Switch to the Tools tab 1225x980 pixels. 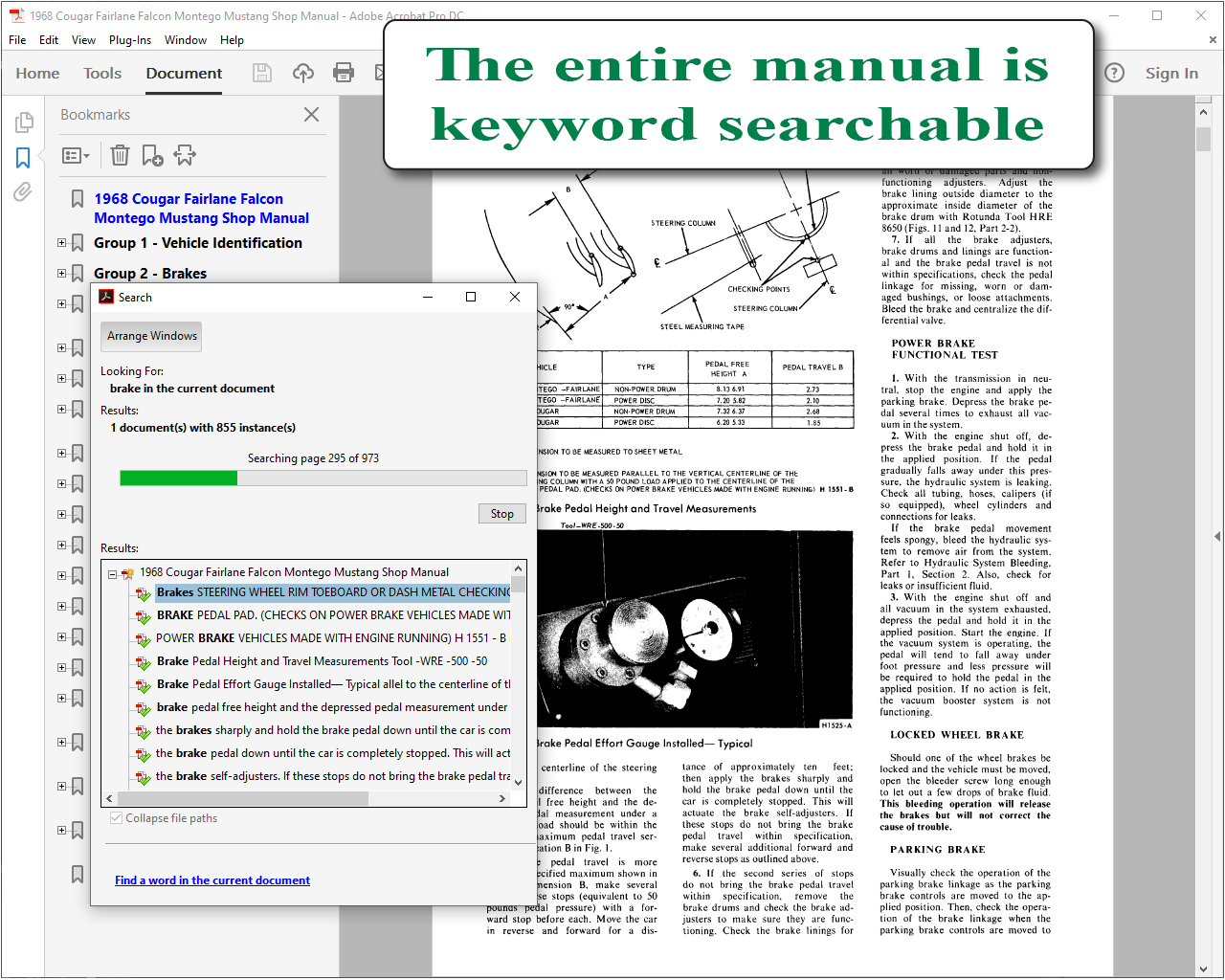pos(102,73)
